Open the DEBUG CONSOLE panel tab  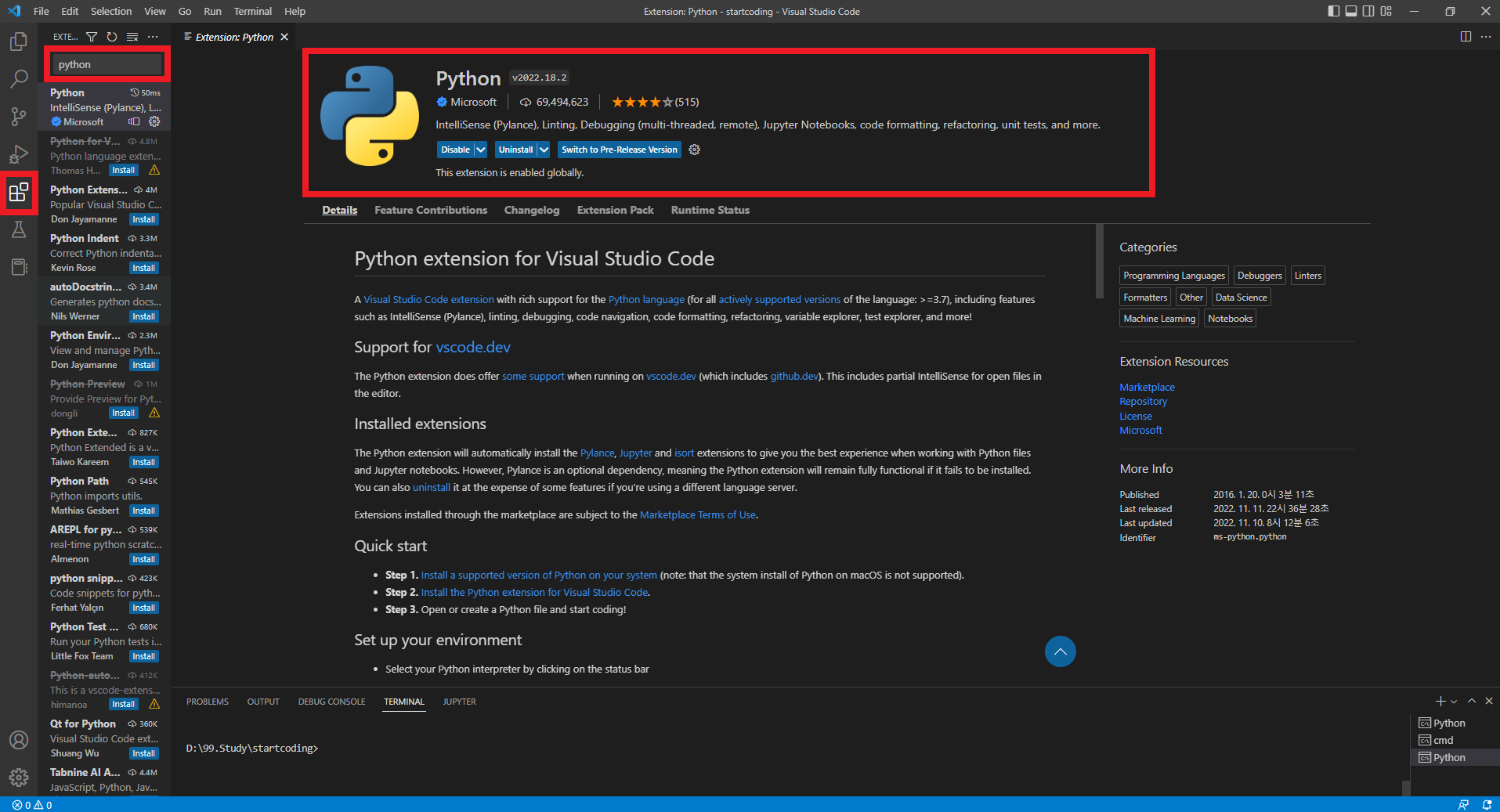pyautogui.click(x=332, y=702)
